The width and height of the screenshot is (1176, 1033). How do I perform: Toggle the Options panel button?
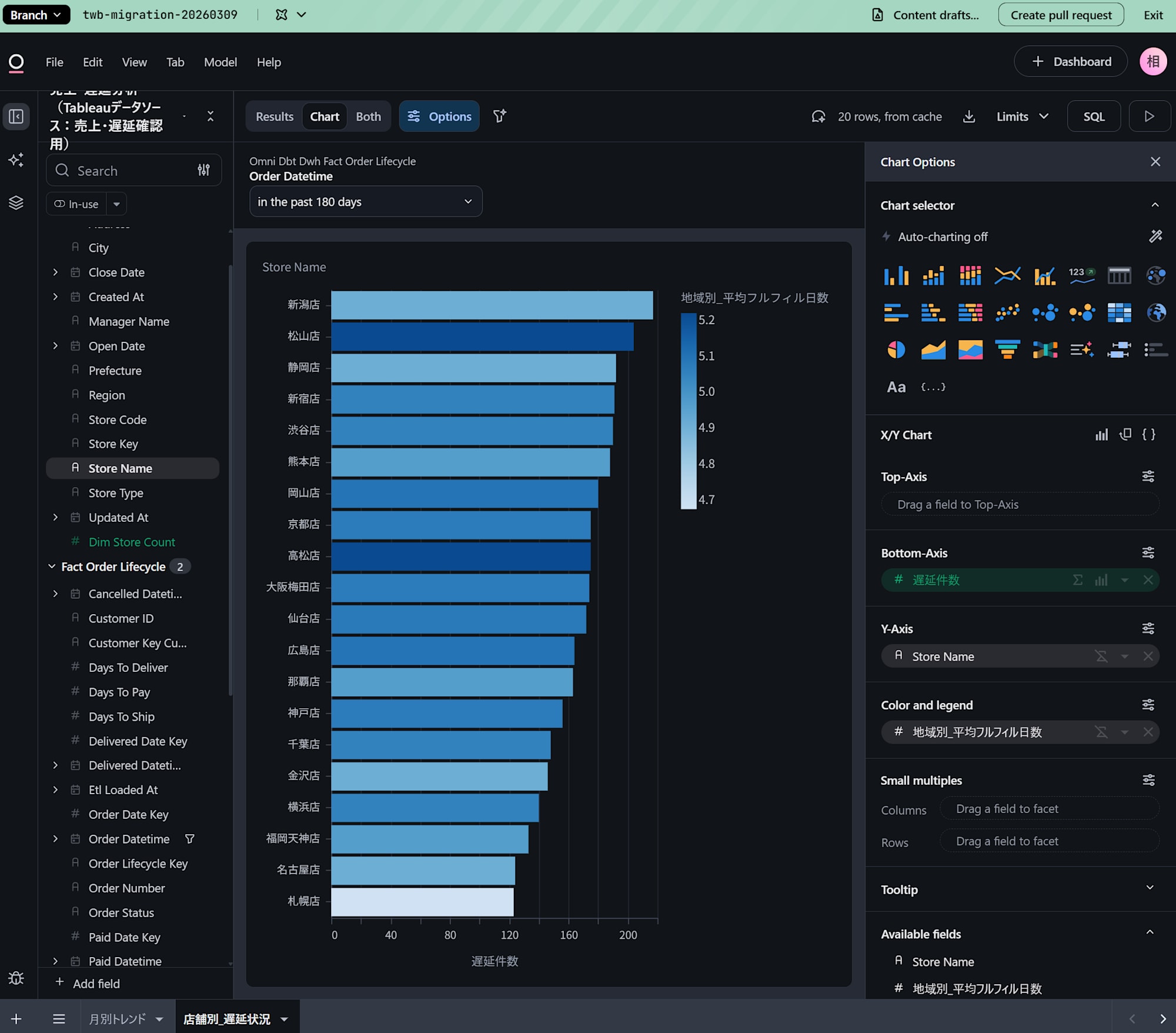coord(439,116)
